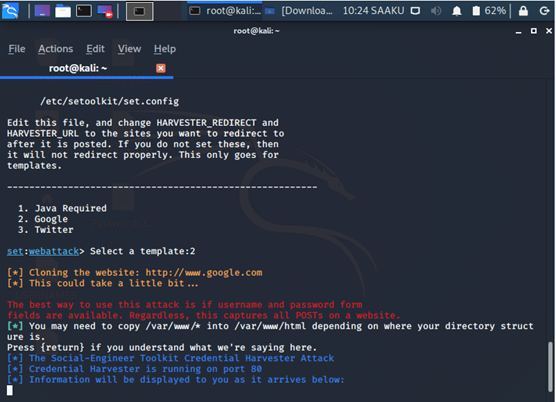The image size is (556, 402).
Task: Open the View menu
Action: pos(129,49)
